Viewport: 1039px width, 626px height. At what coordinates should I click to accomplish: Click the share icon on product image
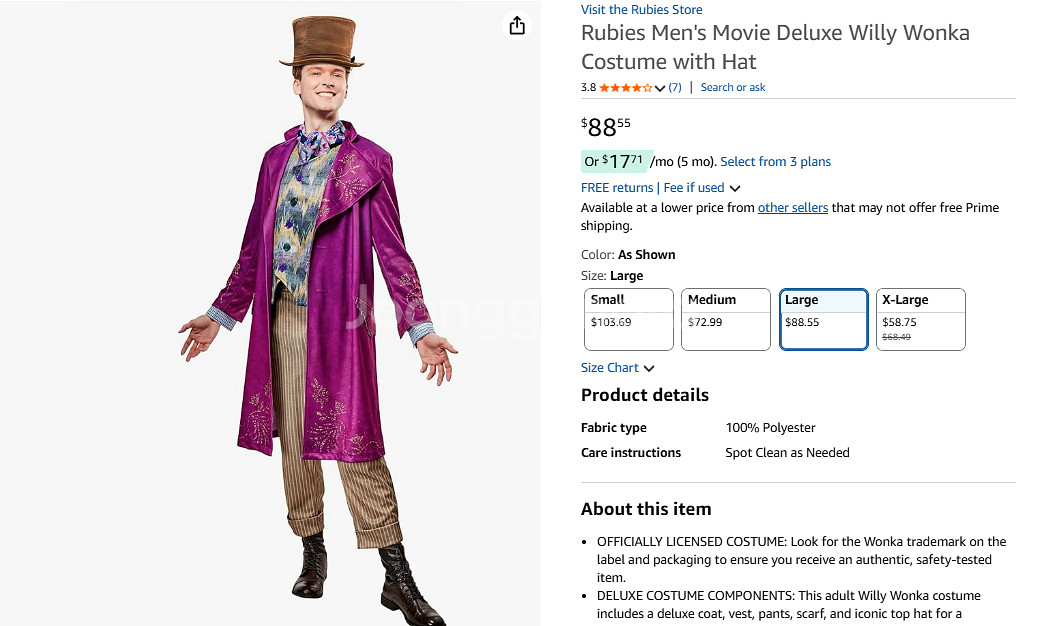point(517,26)
